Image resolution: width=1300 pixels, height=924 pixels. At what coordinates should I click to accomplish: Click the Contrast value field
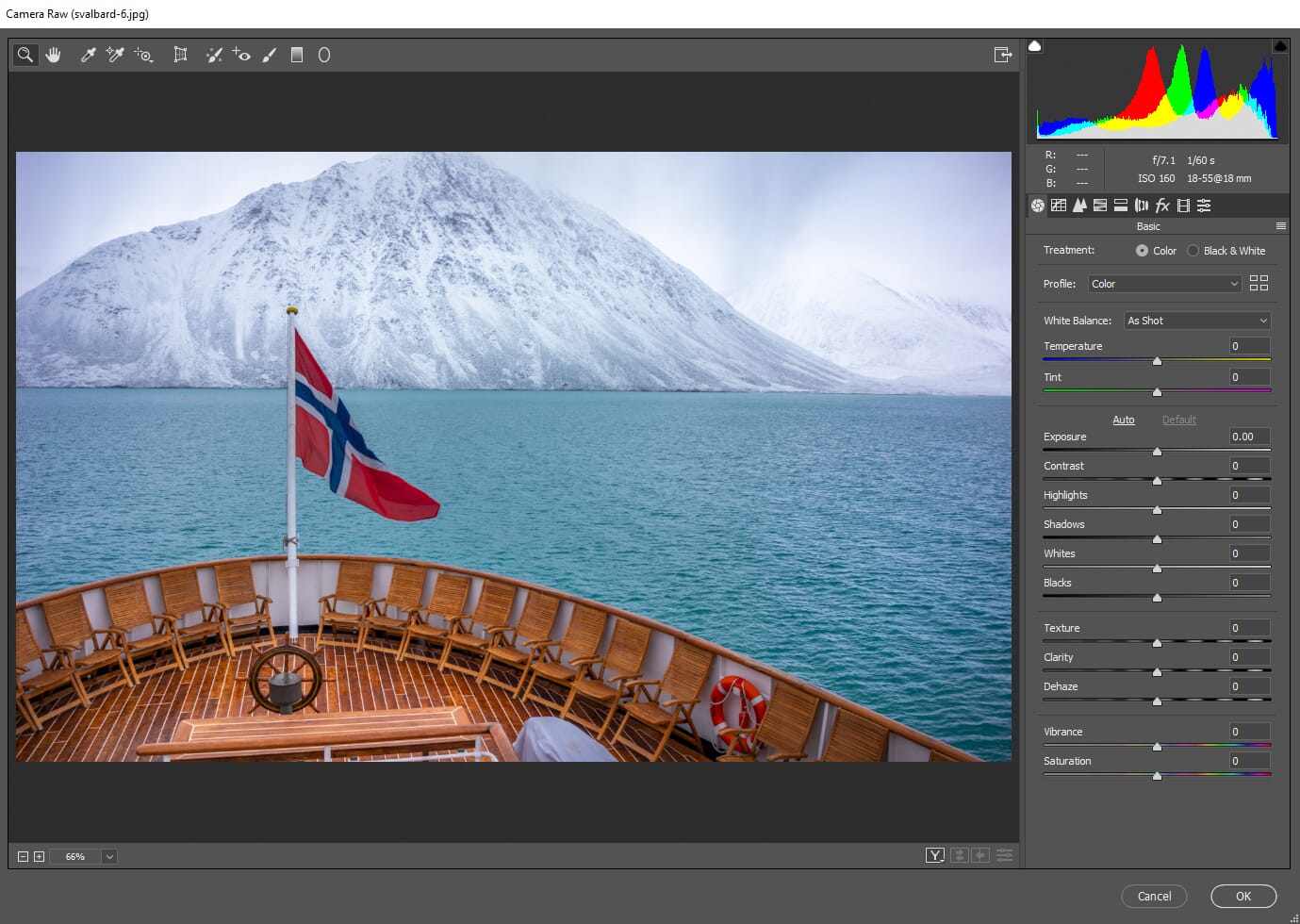(x=1250, y=466)
